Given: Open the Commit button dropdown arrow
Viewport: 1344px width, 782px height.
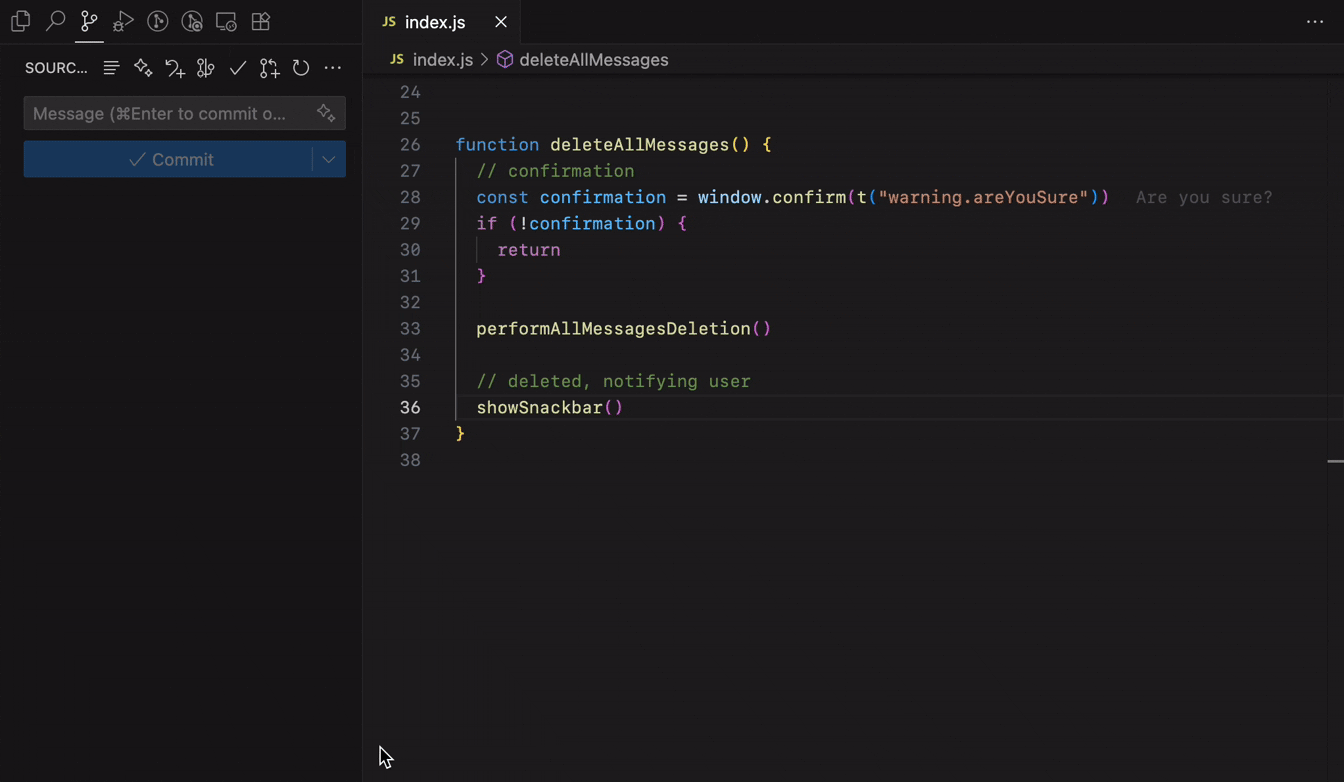Looking at the screenshot, I should point(329,159).
